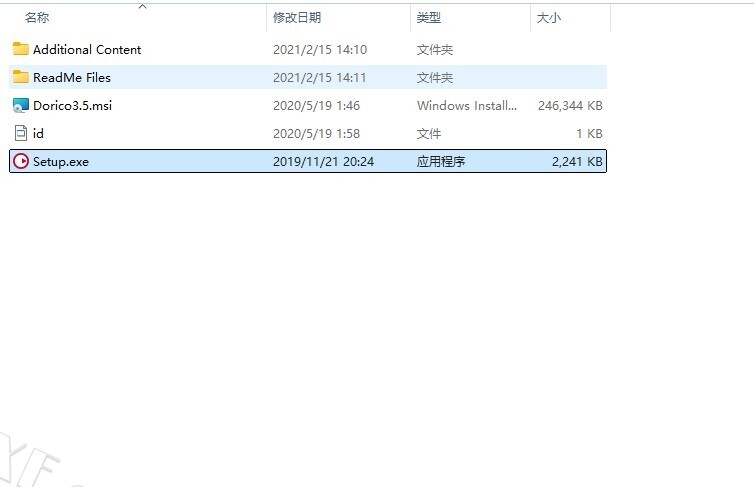Viewport: 754px width, 487px height.
Task: Sort by the 大小 column header
Action: coord(549,18)
